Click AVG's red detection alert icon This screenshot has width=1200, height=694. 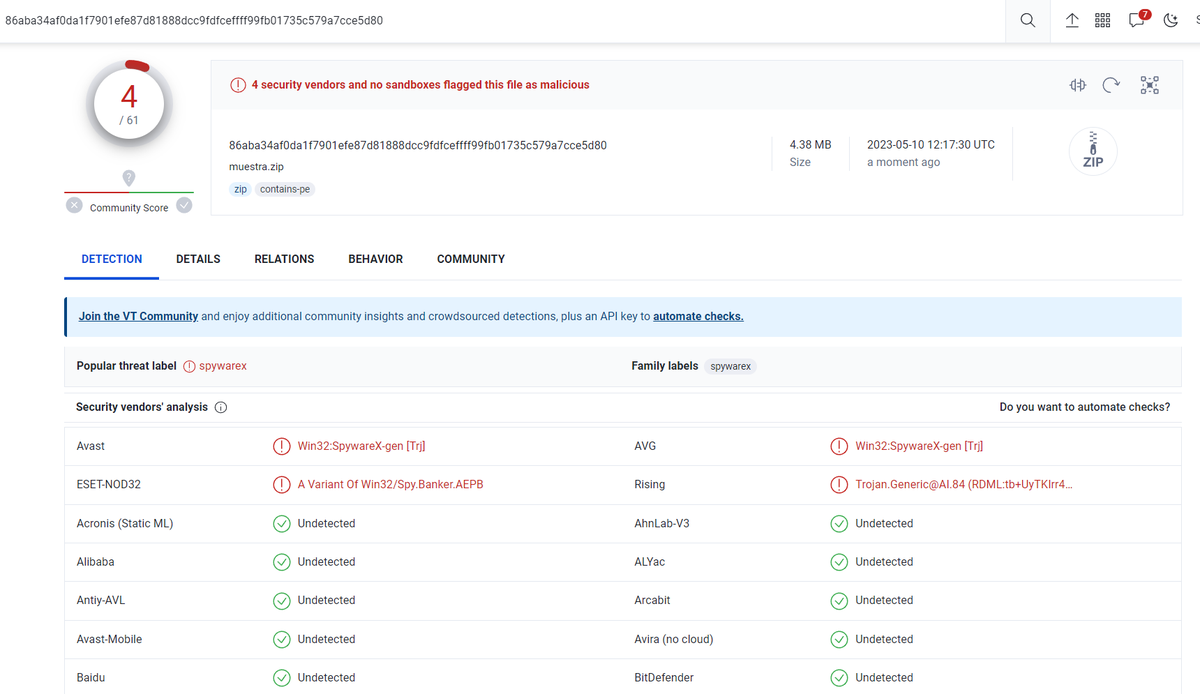click(x=840, y=446)
